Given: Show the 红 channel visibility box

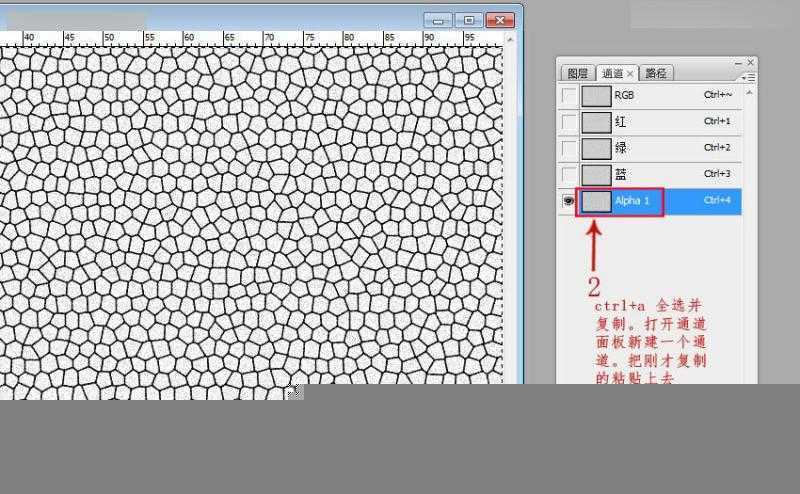Looking at the screenshot, I should [x=568, y=122].
